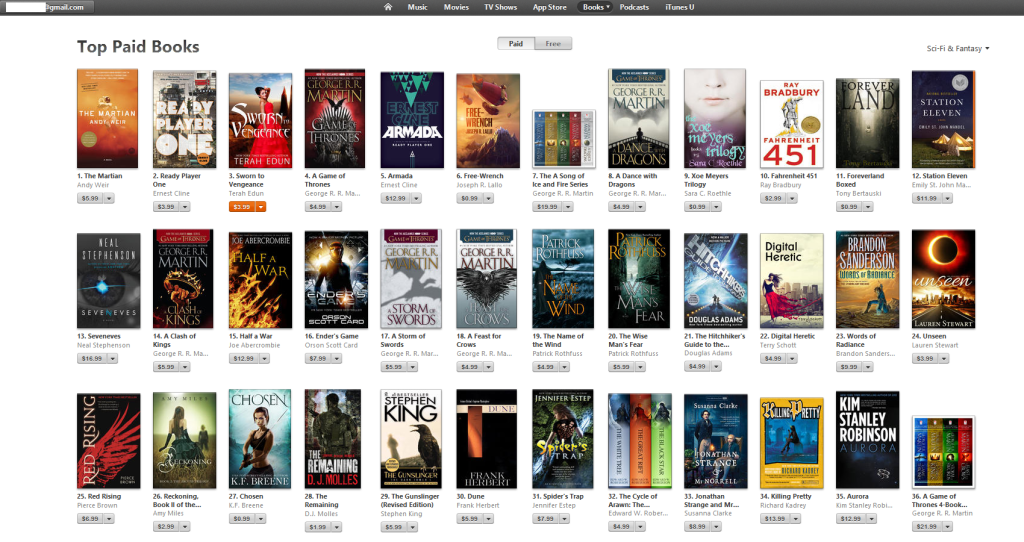Open Killing Pretty book cover
The image size is (1024, 542).
coord(792,443)
